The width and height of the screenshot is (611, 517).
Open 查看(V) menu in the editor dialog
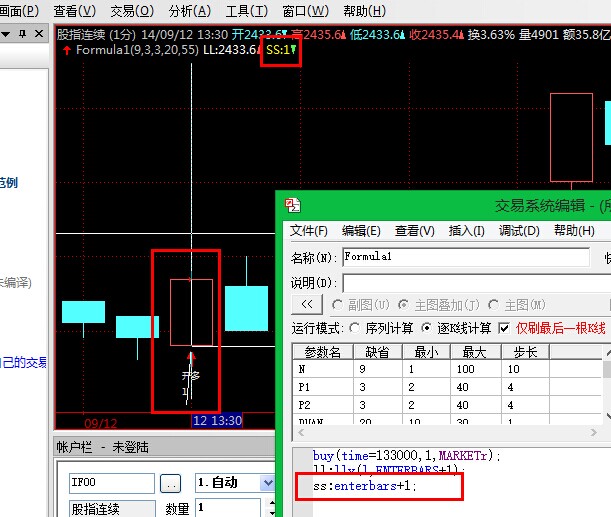click(x=415, y=231)
